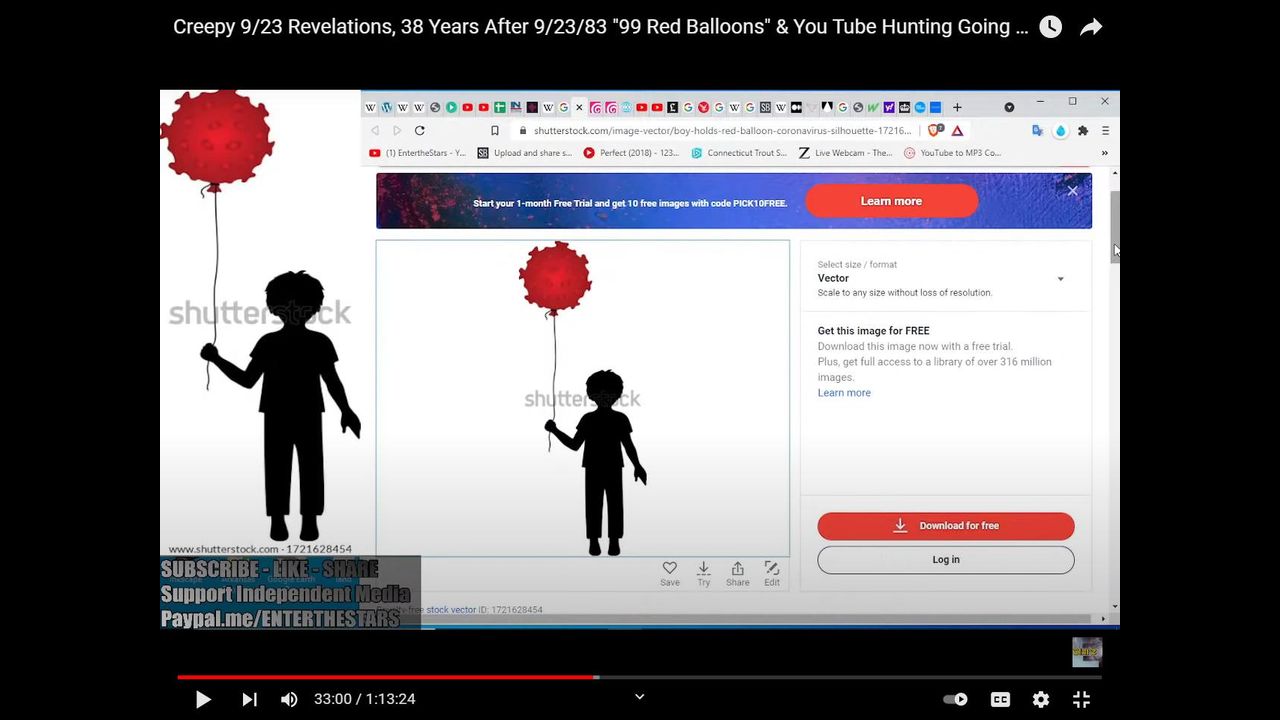The height and width of the screenshot is (720, 1280).
Task: Toggle the autoplay switch
Action: 956,700
